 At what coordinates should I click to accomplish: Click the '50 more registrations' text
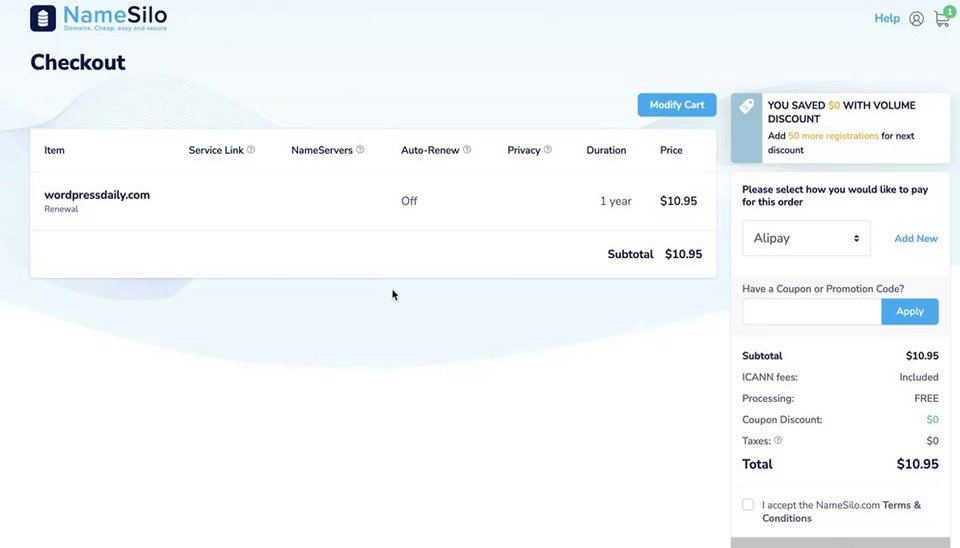833,136
